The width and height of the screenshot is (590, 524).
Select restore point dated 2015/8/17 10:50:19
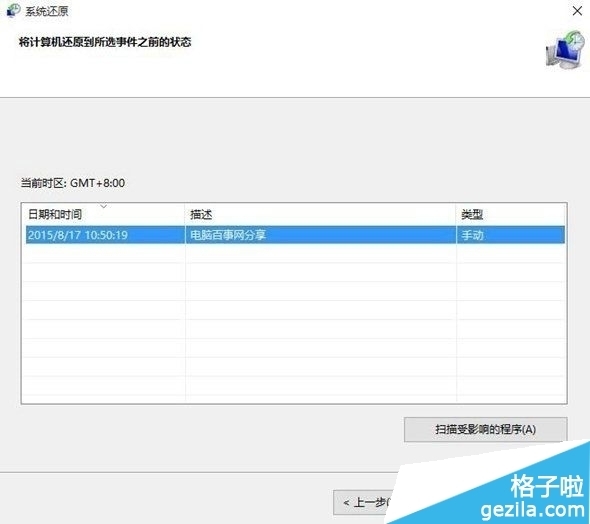coord(295,235)
